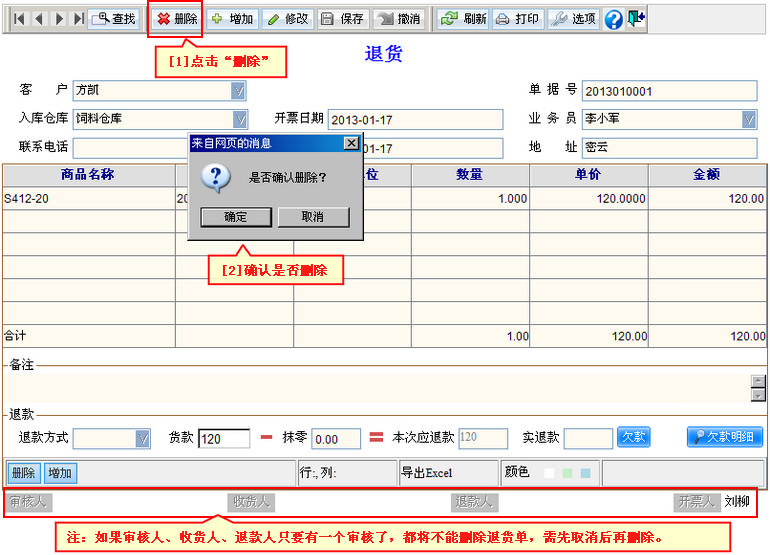
Task: Go to the previous record arrow
Action: [x=39, y=19]
